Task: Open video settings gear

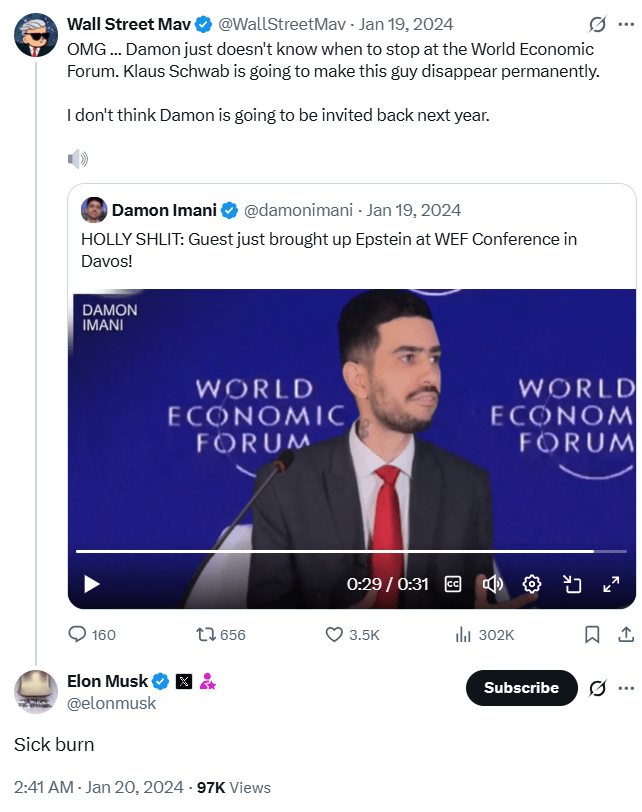Action: 532,584
